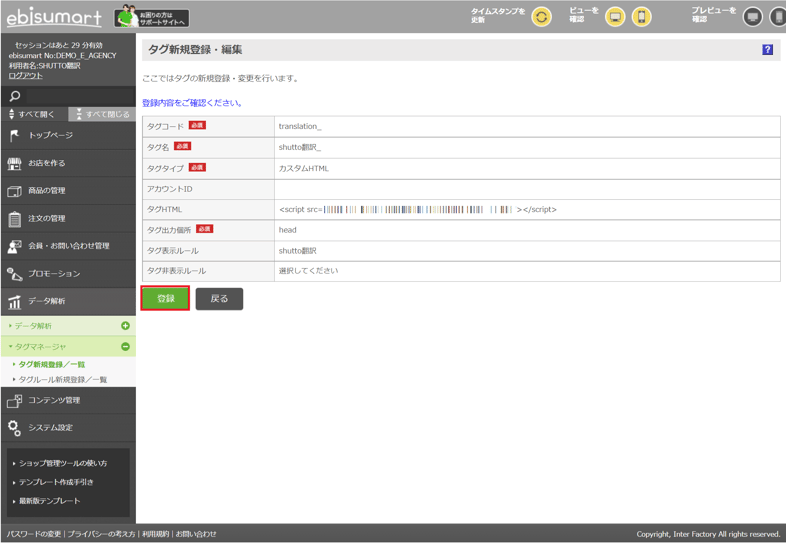Click the タグ表示ルール value shutto翻訳

coord(298,251)
